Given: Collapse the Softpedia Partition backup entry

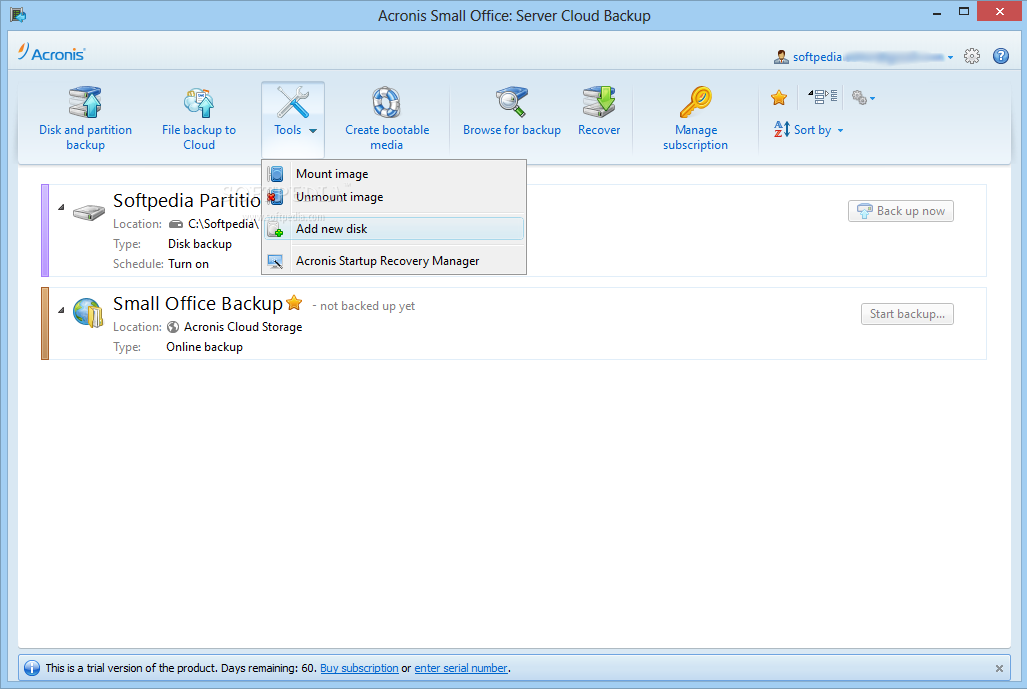Looking at the screenshot, I should coord(61,208).
